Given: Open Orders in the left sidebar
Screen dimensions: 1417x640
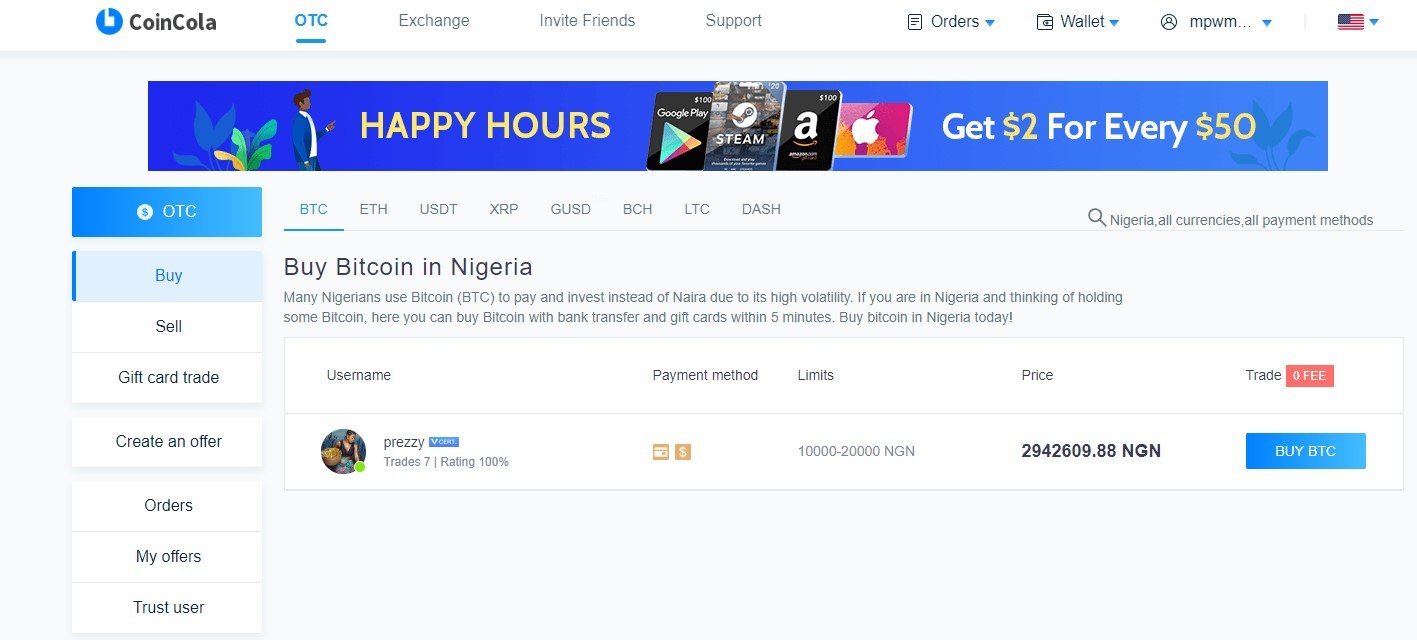Looking at the screenshot, I should point(168,506).
